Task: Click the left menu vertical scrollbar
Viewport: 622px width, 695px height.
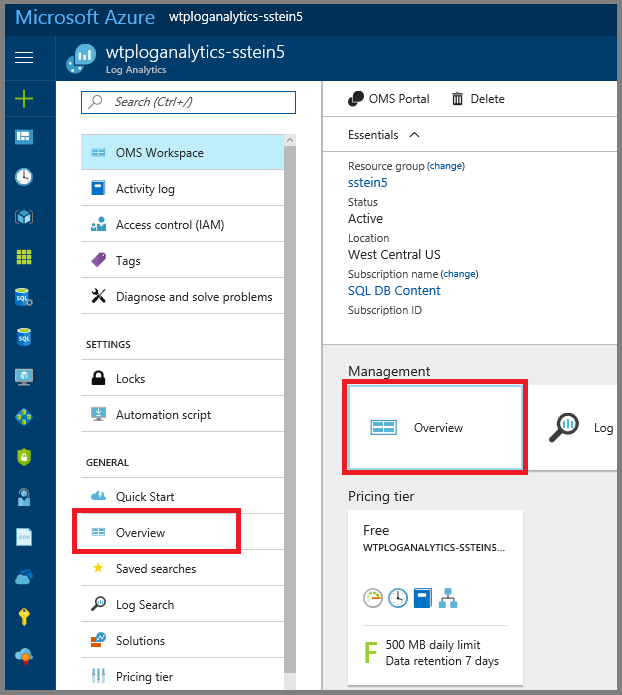Action: tap(290, 409)
